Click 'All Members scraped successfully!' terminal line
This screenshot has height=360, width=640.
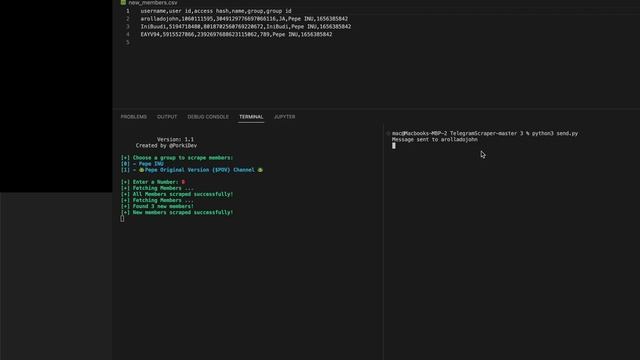177,194
